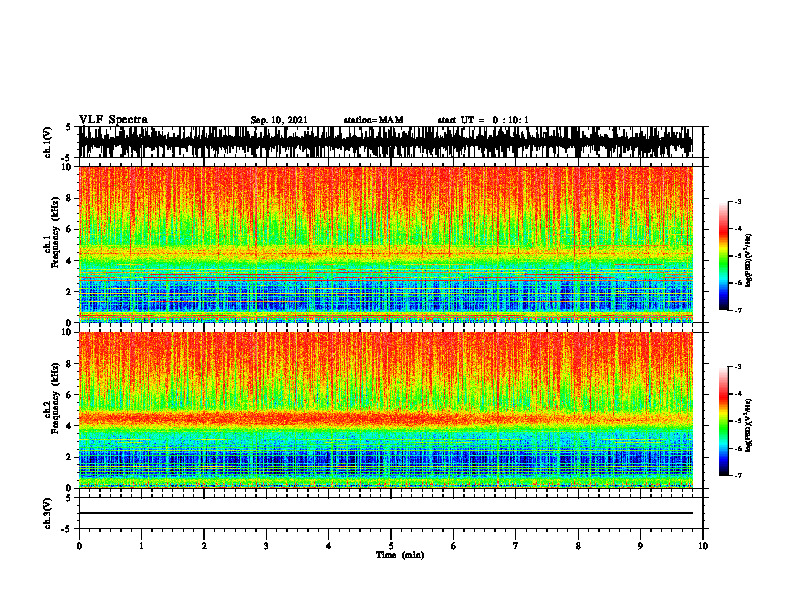This screenshot has height=612, width=792.
Task: Click the "10" tick on the time axis
Action: click(x=703, y=546)
